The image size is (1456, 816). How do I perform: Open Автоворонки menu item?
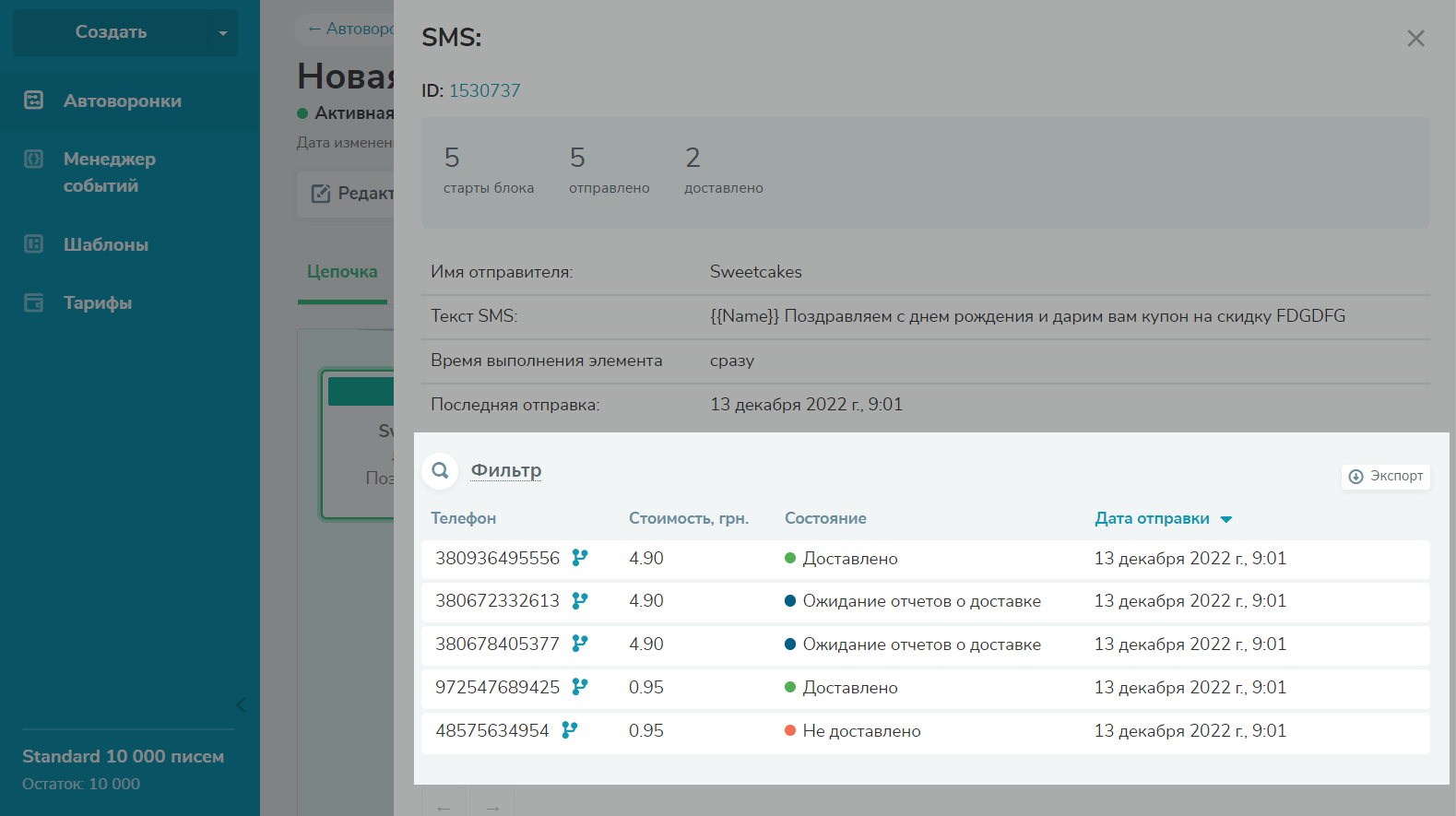point(123,101)
